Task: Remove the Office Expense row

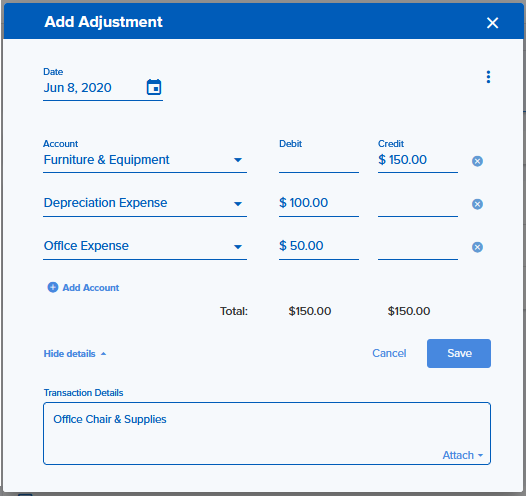Action: coord(477,247)
